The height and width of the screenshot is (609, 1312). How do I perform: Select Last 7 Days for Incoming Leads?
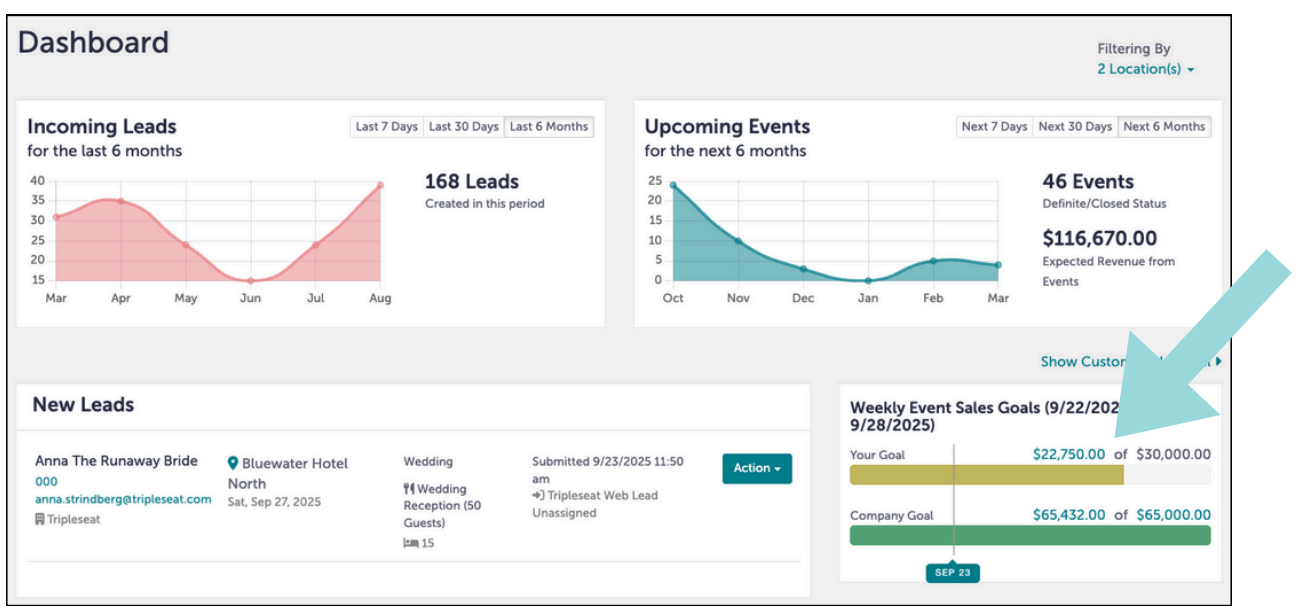[386, 127]
